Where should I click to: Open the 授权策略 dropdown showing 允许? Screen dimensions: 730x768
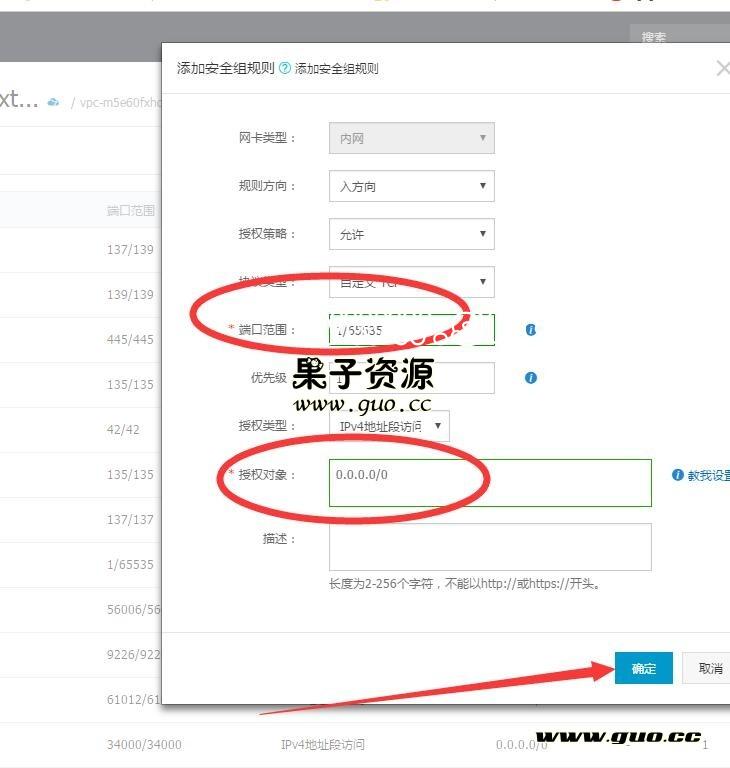tap(411, 234)
